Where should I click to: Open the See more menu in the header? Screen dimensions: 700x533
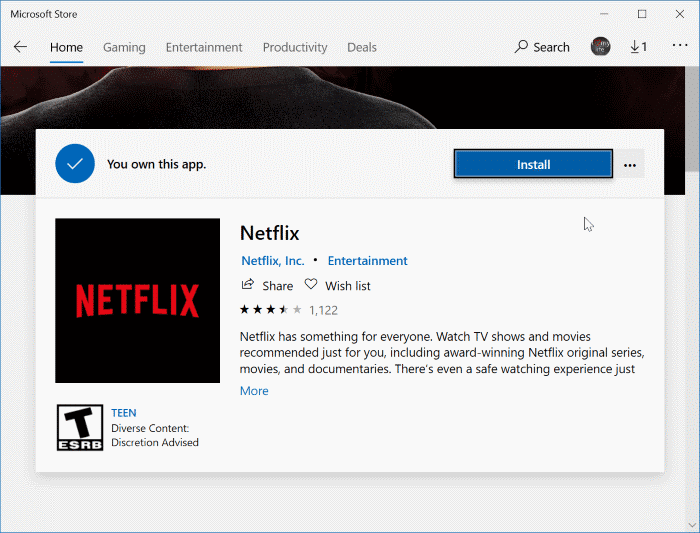[679, 46]
